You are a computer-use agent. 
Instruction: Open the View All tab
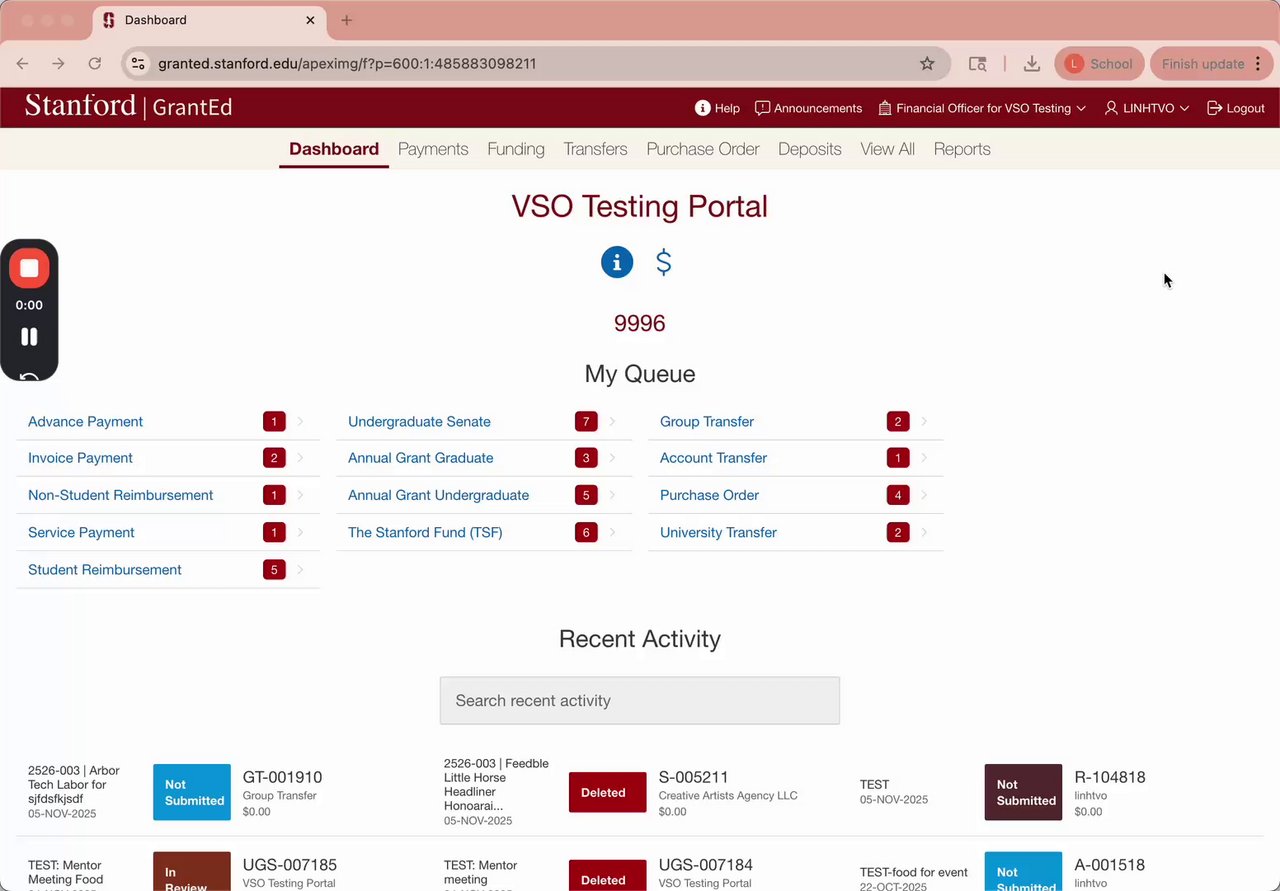click(x=888, y=149)
